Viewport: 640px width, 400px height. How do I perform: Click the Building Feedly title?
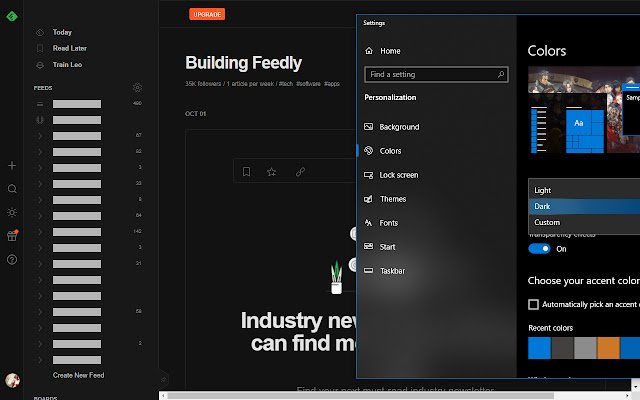point(243,63)
